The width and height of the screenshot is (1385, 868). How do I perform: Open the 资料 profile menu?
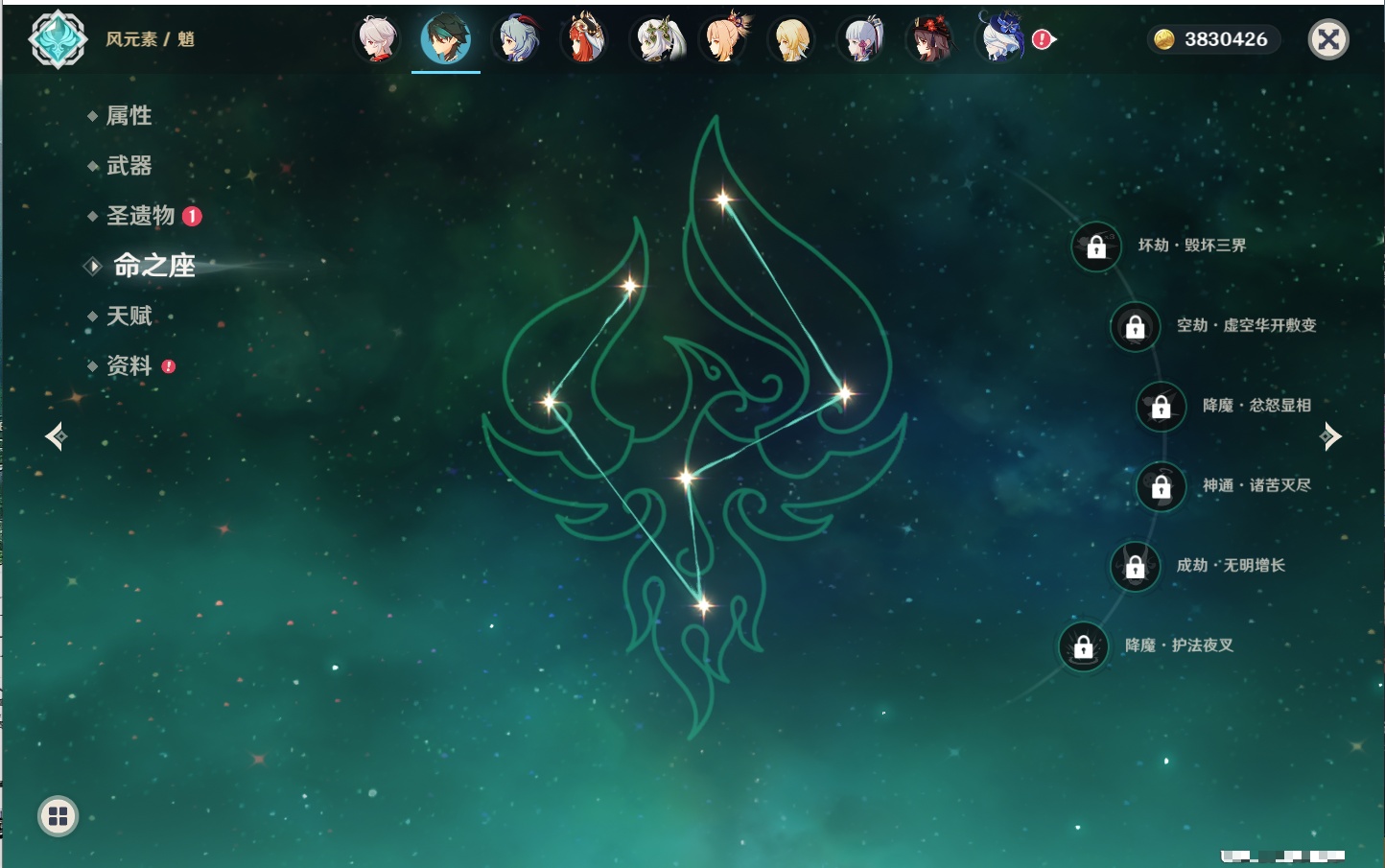[129, 365]
